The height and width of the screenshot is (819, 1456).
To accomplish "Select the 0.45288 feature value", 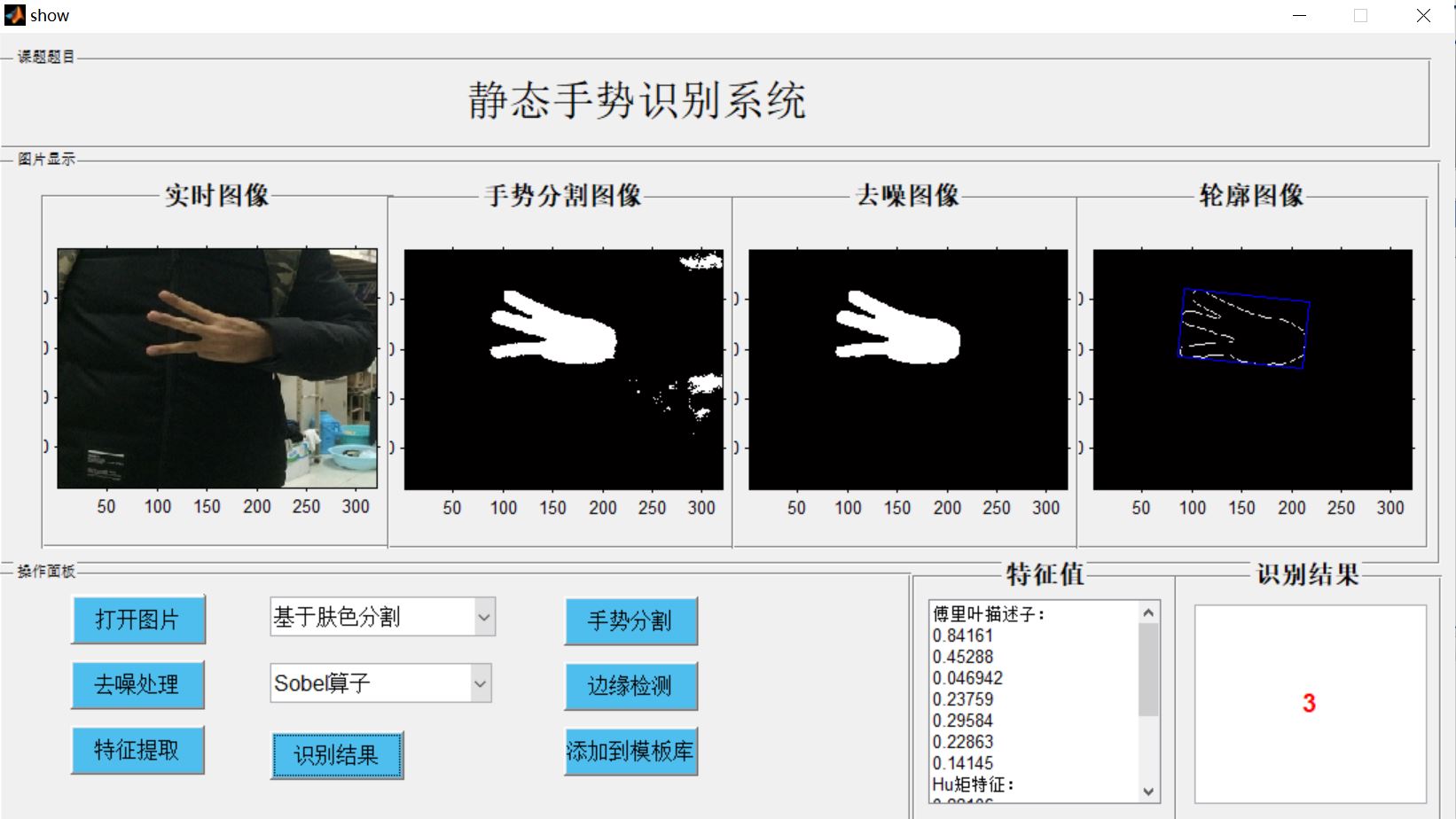I will 963,657.
